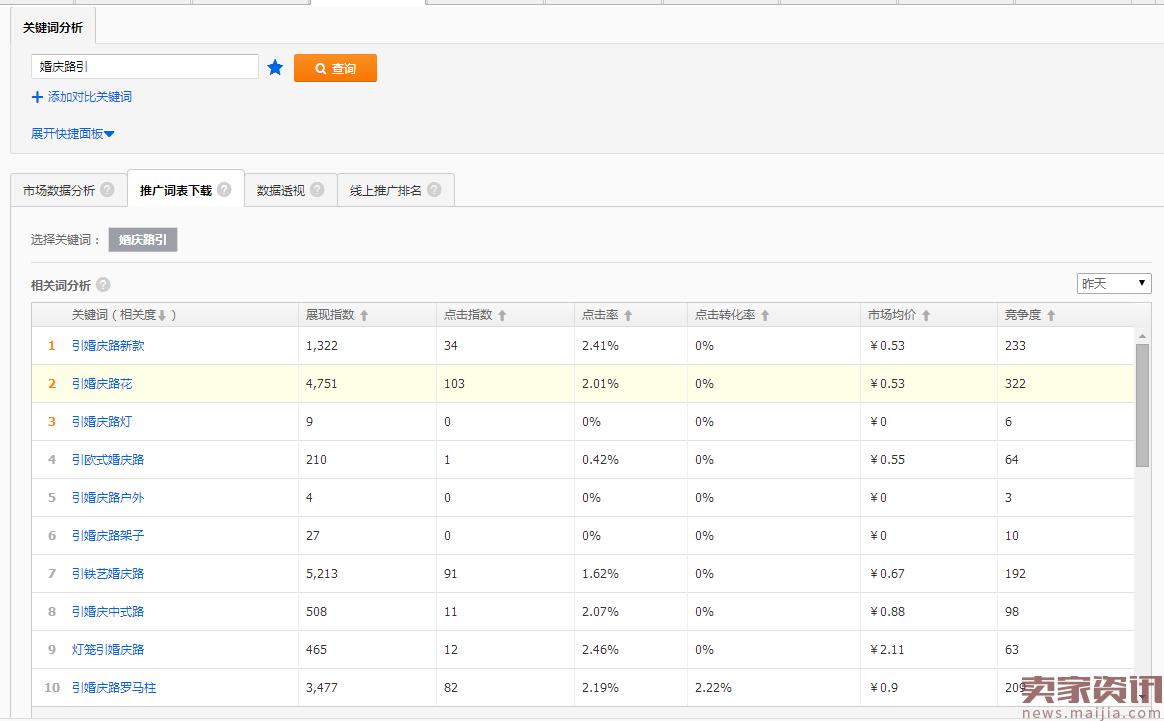Screen dimensions: 1164x721
Task: Switch to the 市场数据分析 tab
Action: tap(59, 190)
